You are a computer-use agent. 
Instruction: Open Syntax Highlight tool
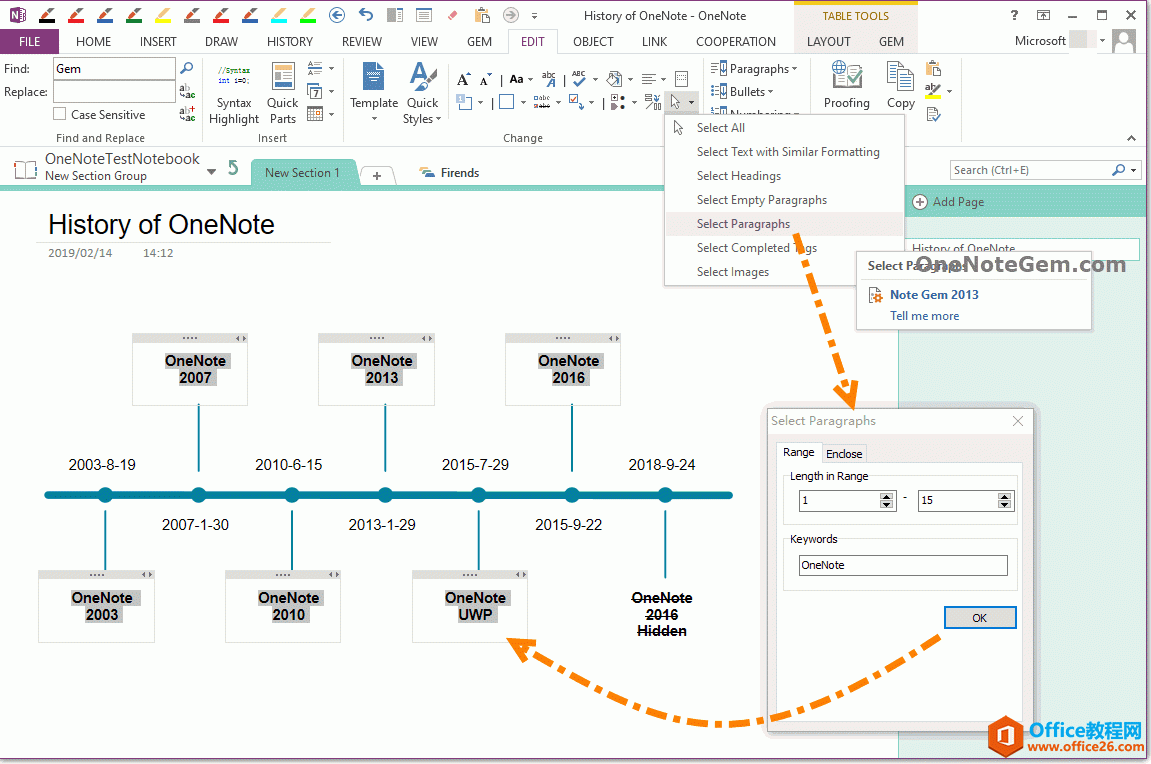tap(233, 94)
